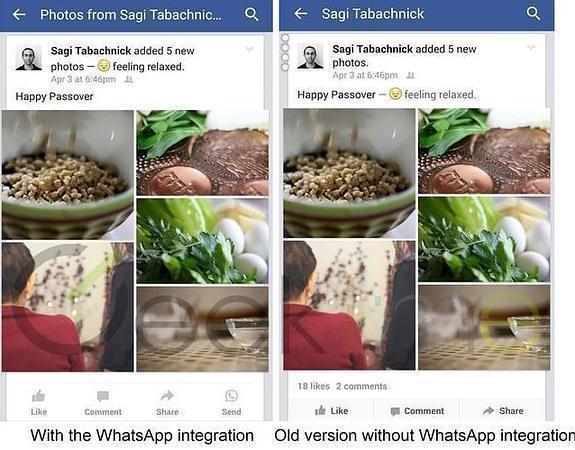Tap search icon in right Sagi Tabachnick header
The image size is (575, 450).
tap(533, 13)
